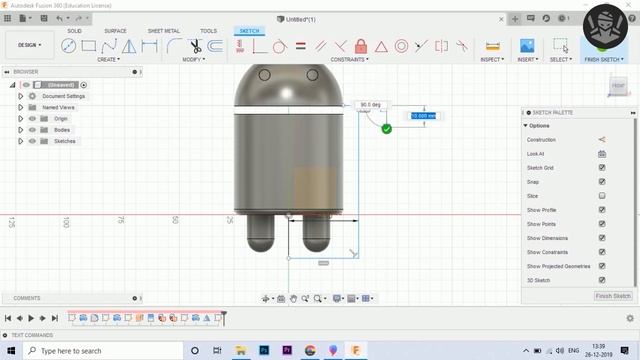640x360 pixels.
Task: Apply Parallel constraint
Action: [321, 46]
